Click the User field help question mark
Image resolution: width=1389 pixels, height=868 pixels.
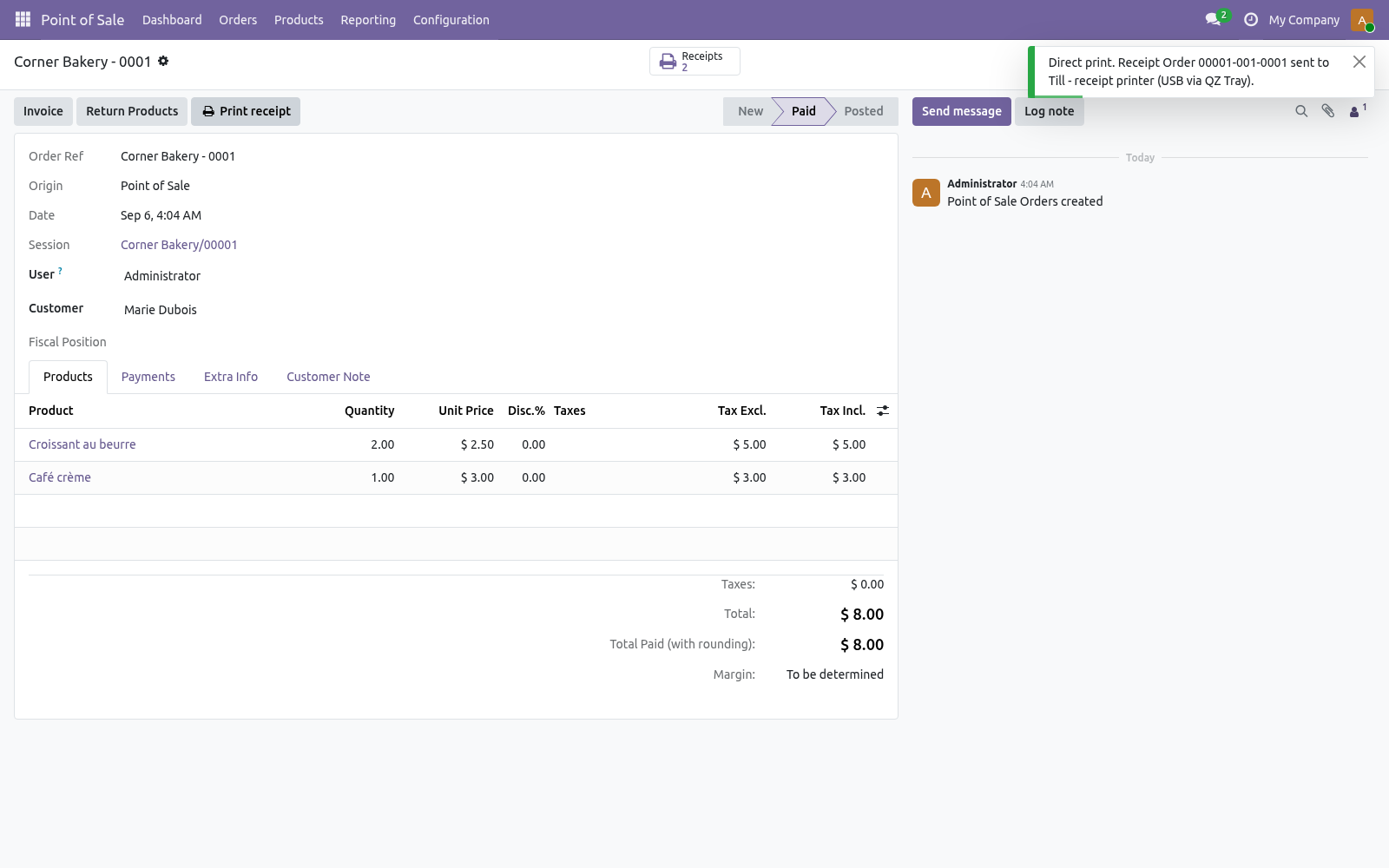(x=60, y=271)
